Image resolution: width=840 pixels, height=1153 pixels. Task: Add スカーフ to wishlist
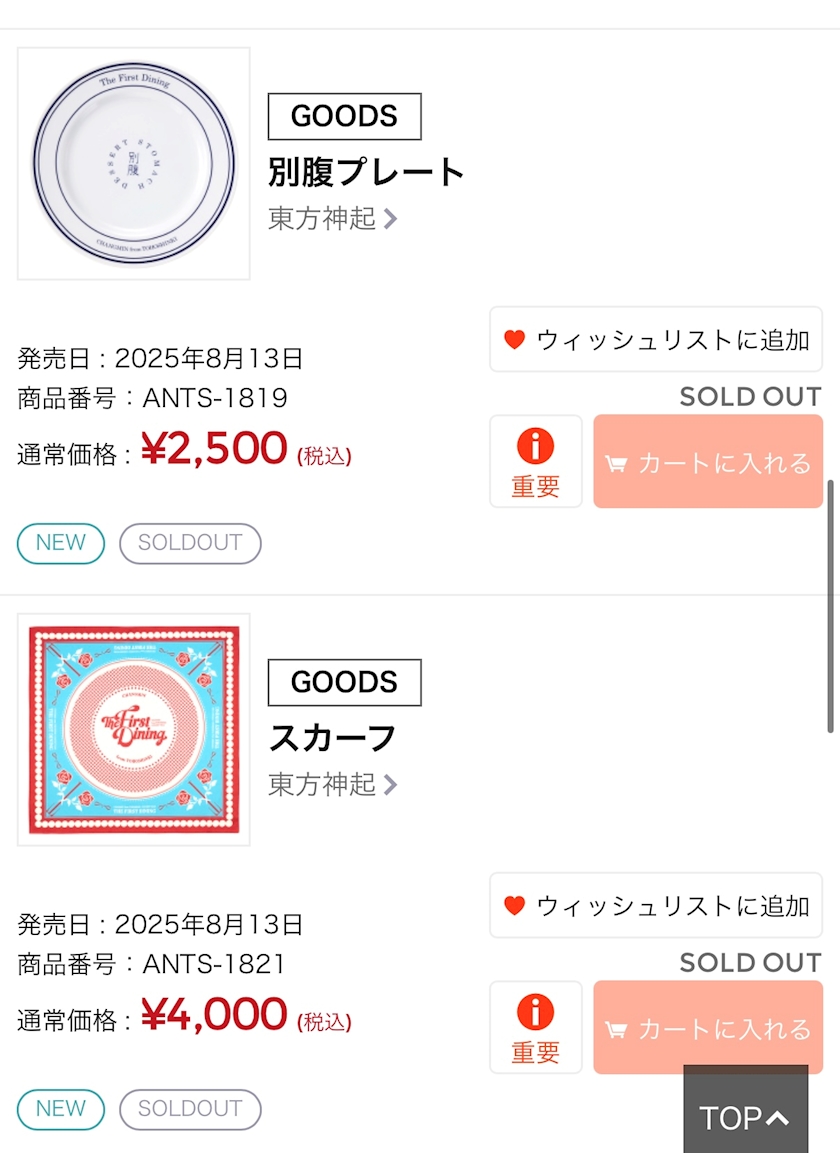pos(656,906)
